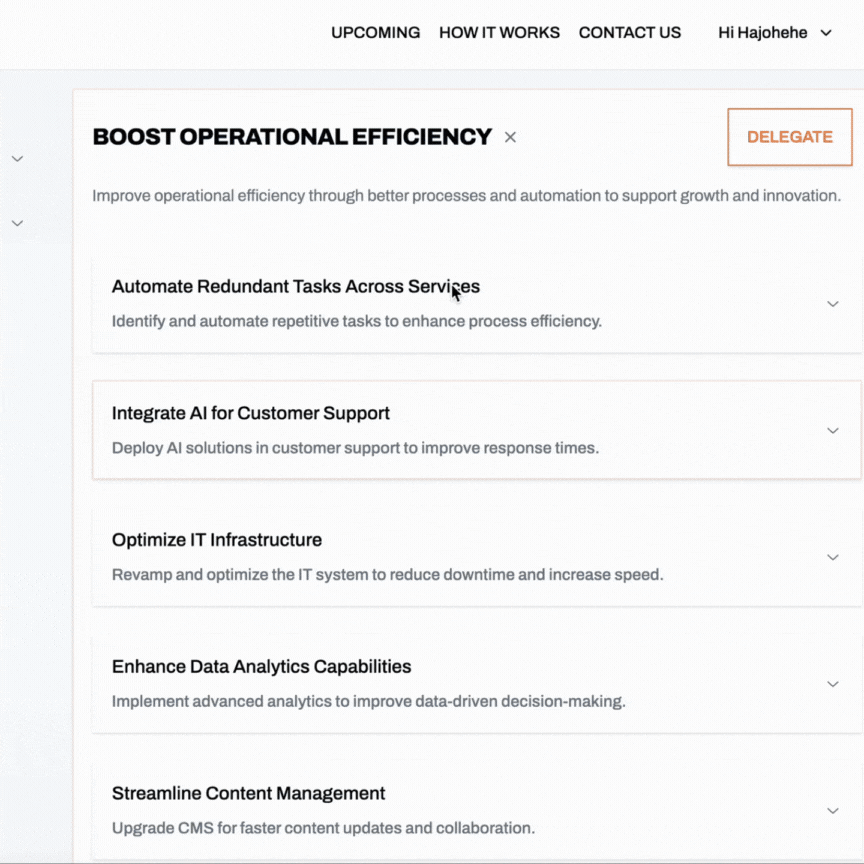Select the Integrate AI for Customer Support title
Image resolution: width=864 pixels, height=864 pixels.
[250, 413]
